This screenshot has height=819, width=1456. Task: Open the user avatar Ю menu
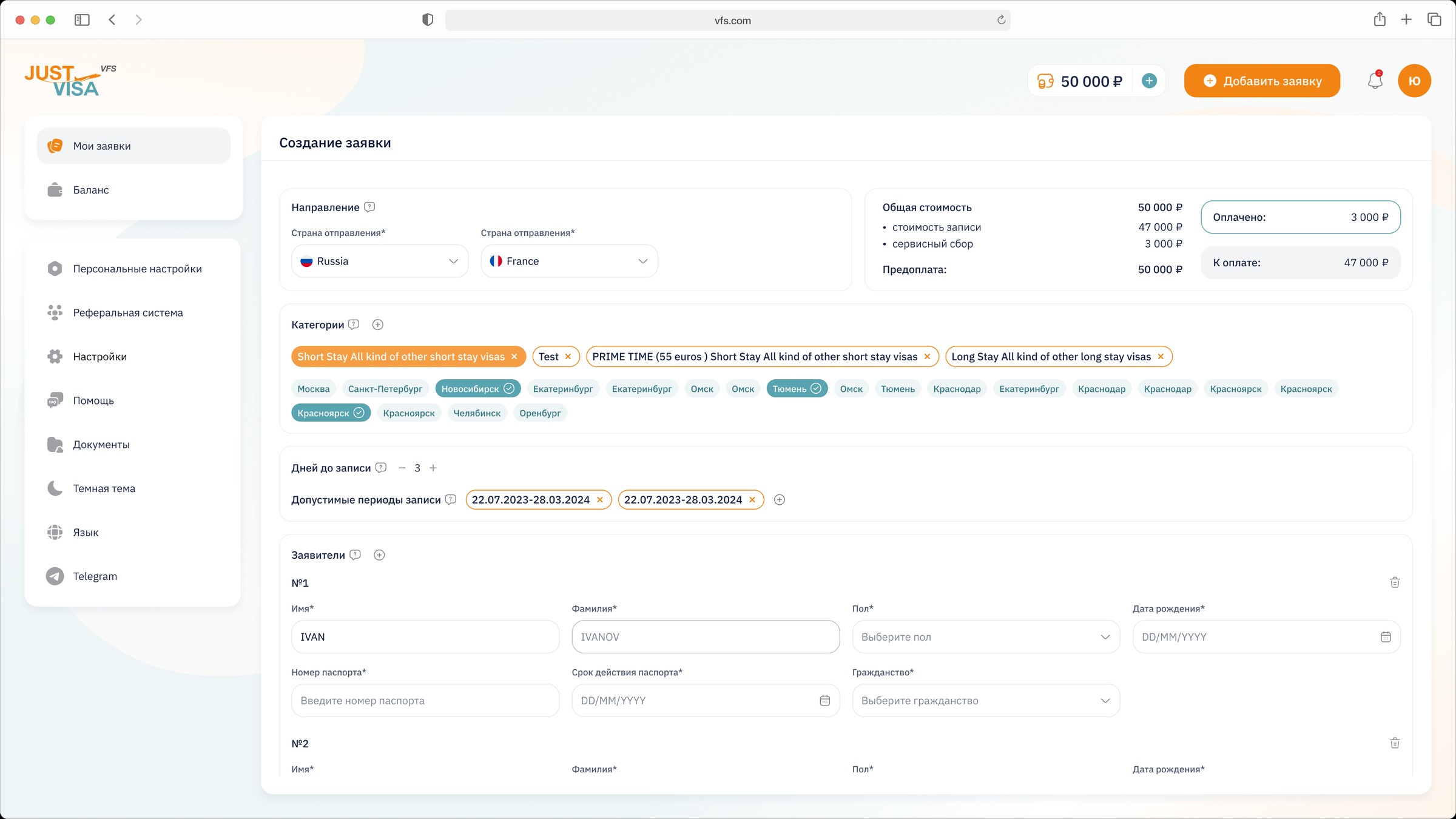pyautogui.click(x=1414, y=81)
